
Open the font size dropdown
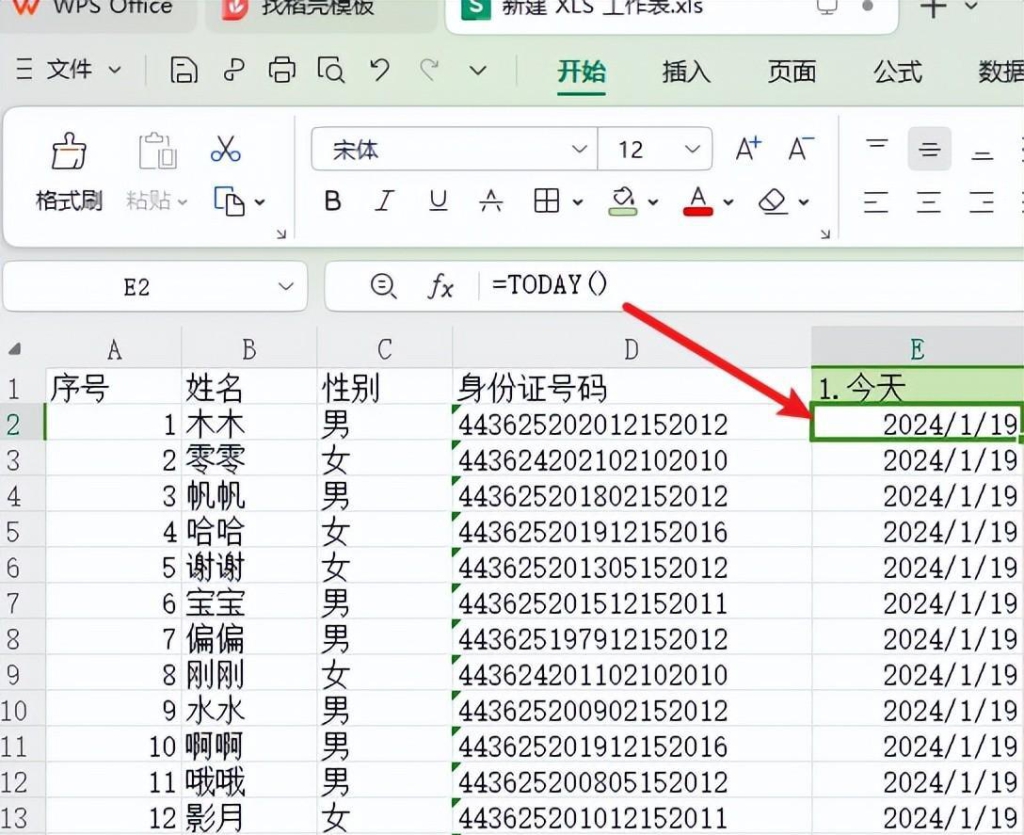pos(695,148)
